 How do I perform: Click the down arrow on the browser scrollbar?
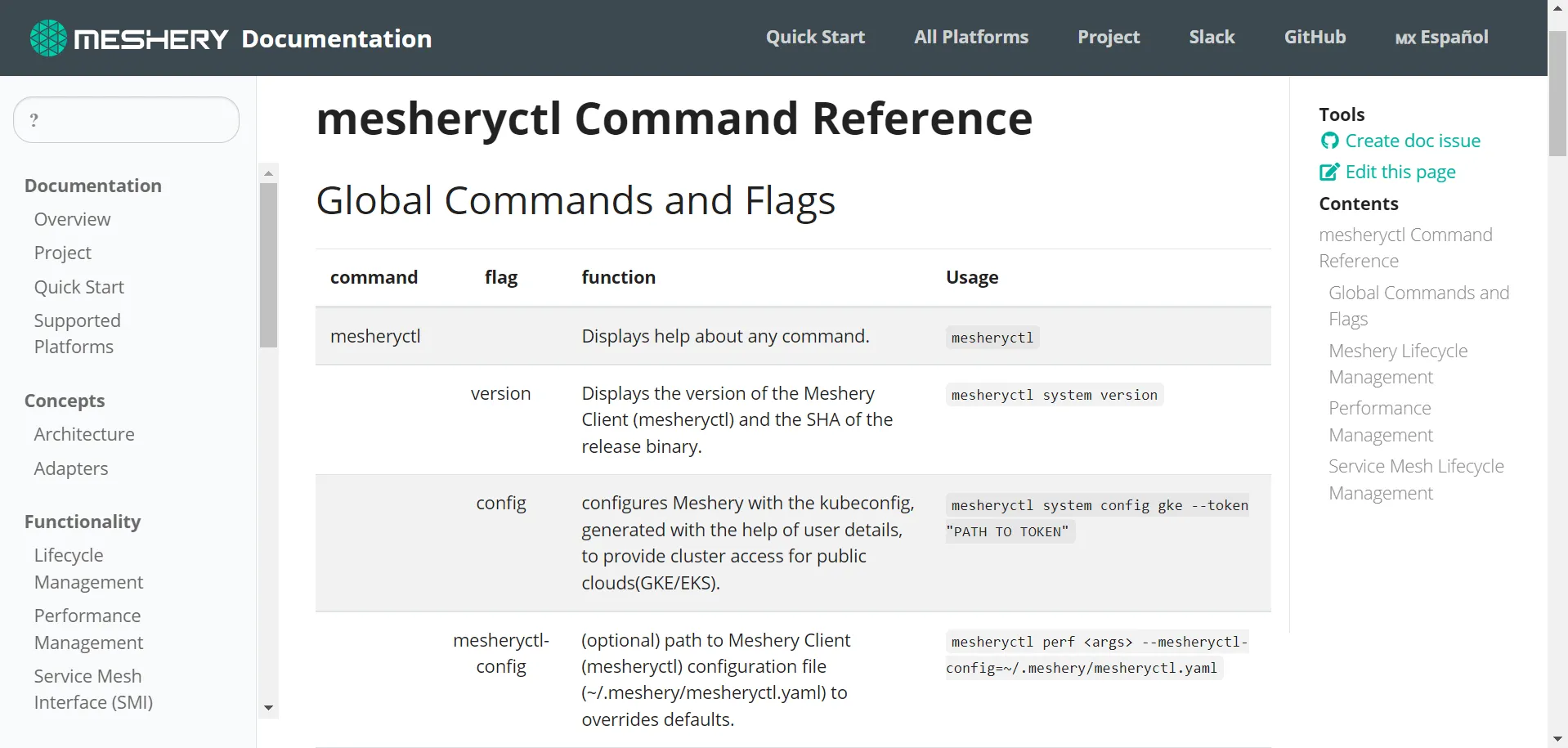1557,738
